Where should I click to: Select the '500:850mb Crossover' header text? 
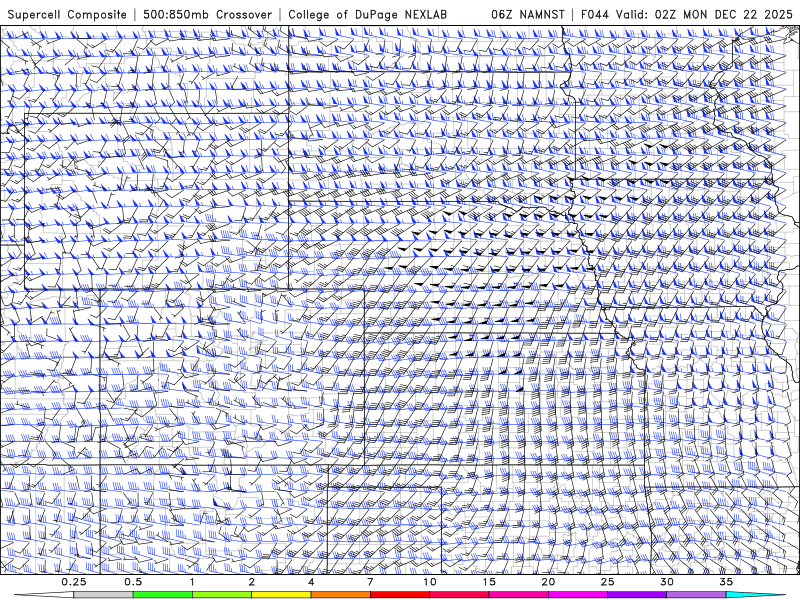click(208, 14)
